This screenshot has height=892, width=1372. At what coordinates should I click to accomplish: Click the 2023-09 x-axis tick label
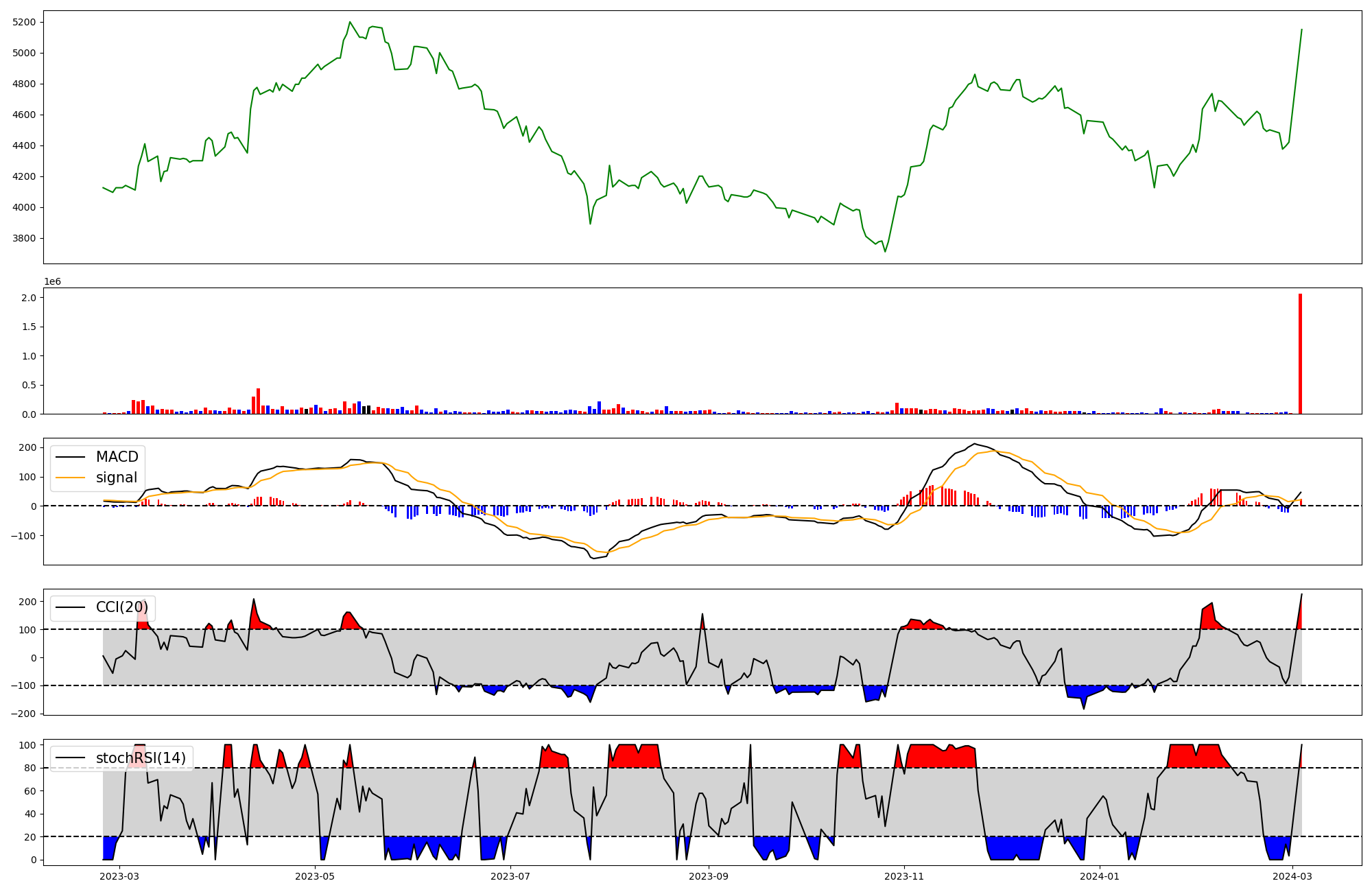tap(709, 876)
